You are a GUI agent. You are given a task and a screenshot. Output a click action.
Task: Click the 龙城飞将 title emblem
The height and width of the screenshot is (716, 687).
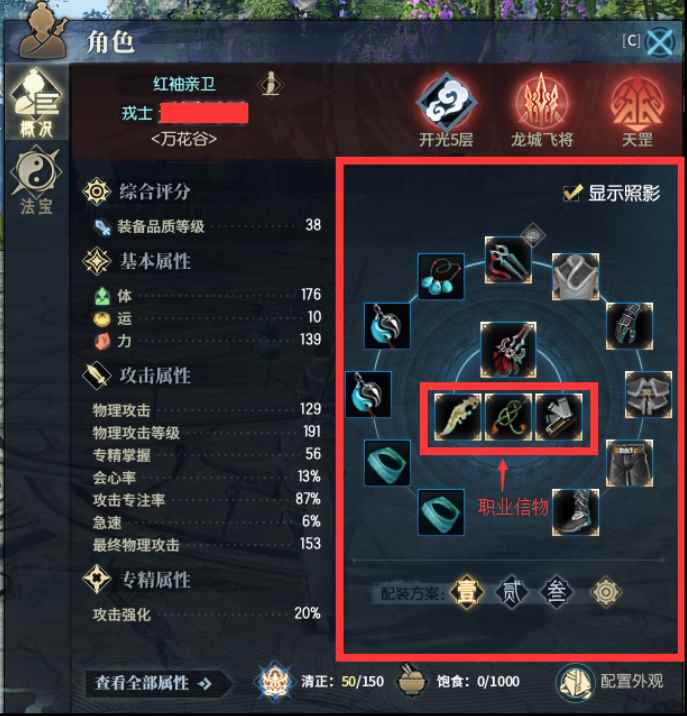[542, 103]
